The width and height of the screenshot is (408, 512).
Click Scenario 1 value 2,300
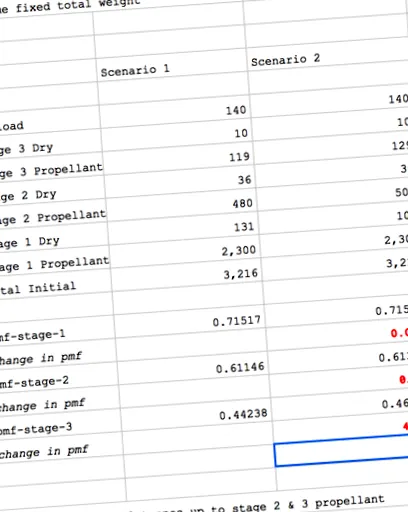pyautogui.click(x=239, y=251)
